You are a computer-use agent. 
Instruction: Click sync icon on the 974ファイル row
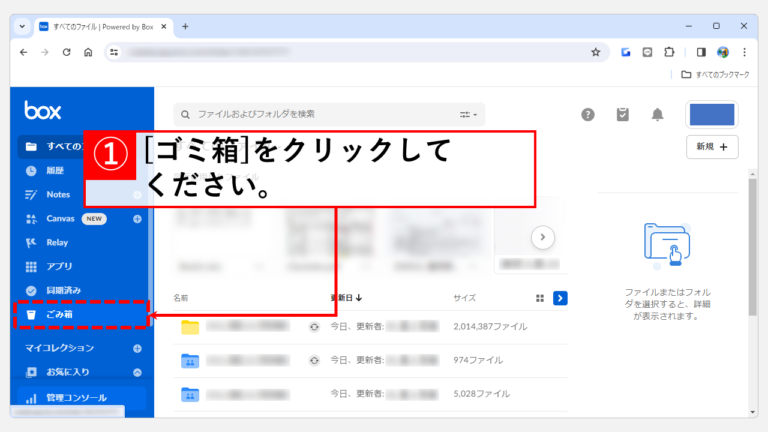[x=314, y=360]
